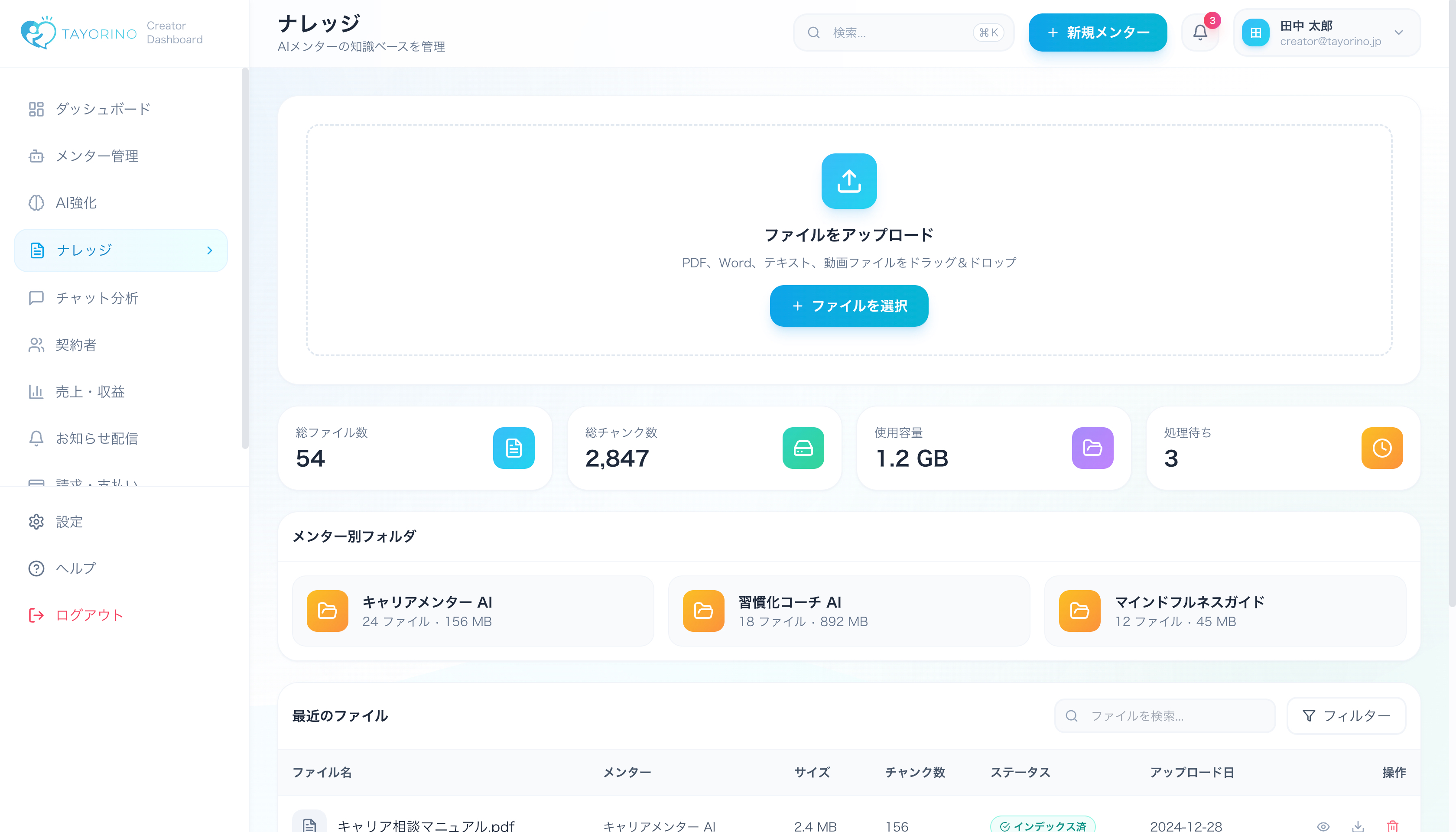Click the ログアウト link

point(89,615)
